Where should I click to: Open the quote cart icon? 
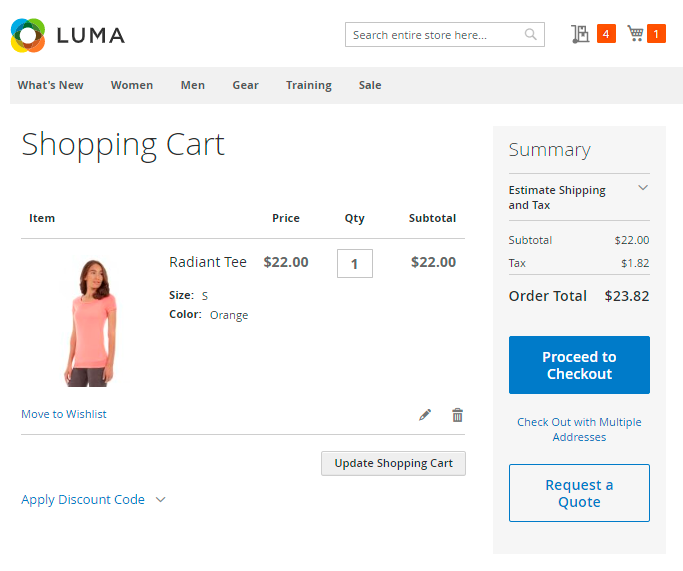580,34
